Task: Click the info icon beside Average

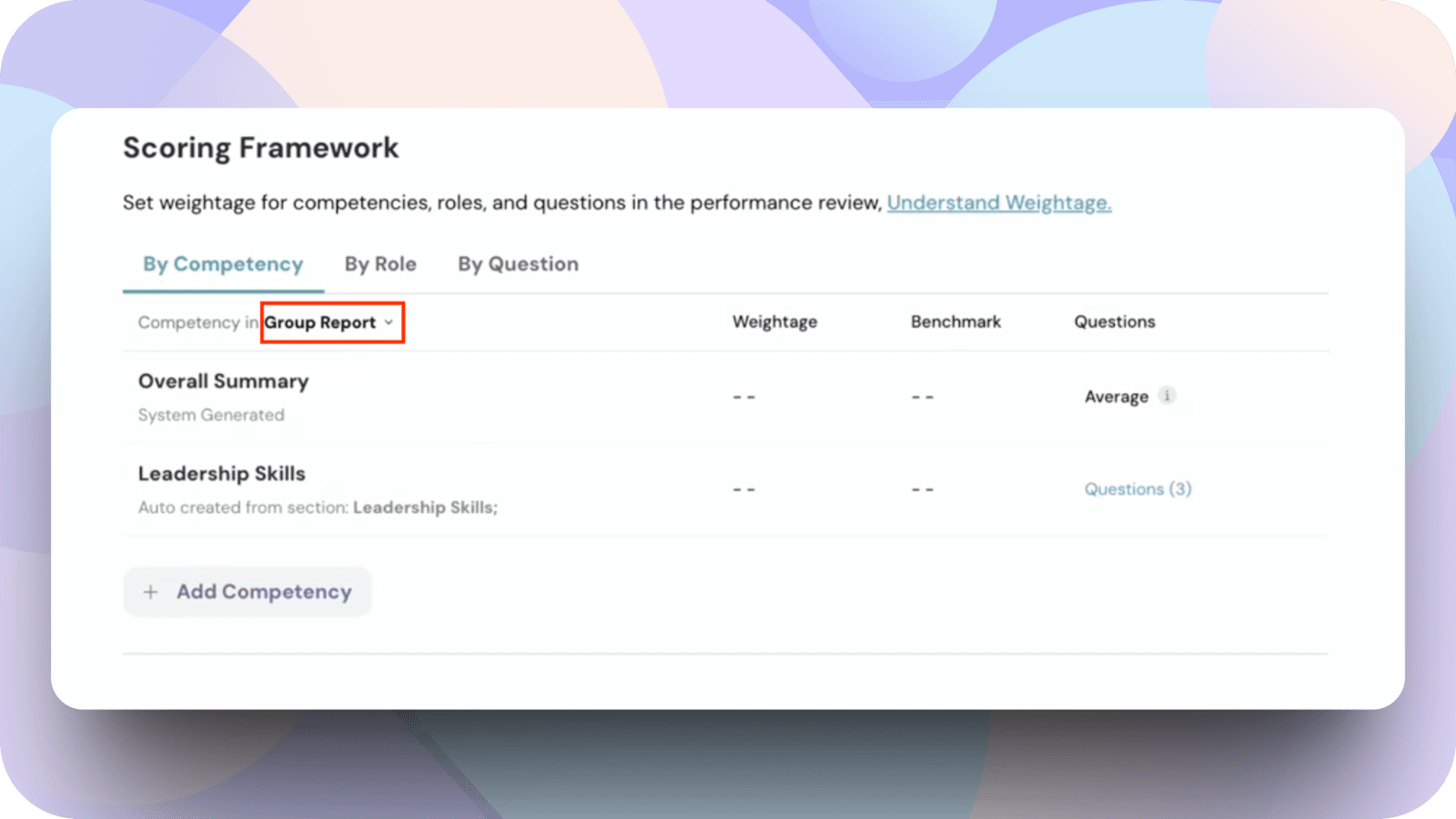Action: click(x=1167, y=396)
